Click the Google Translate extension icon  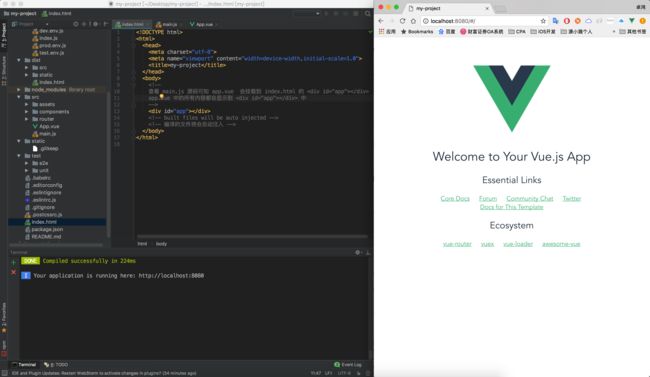point(555,21)
